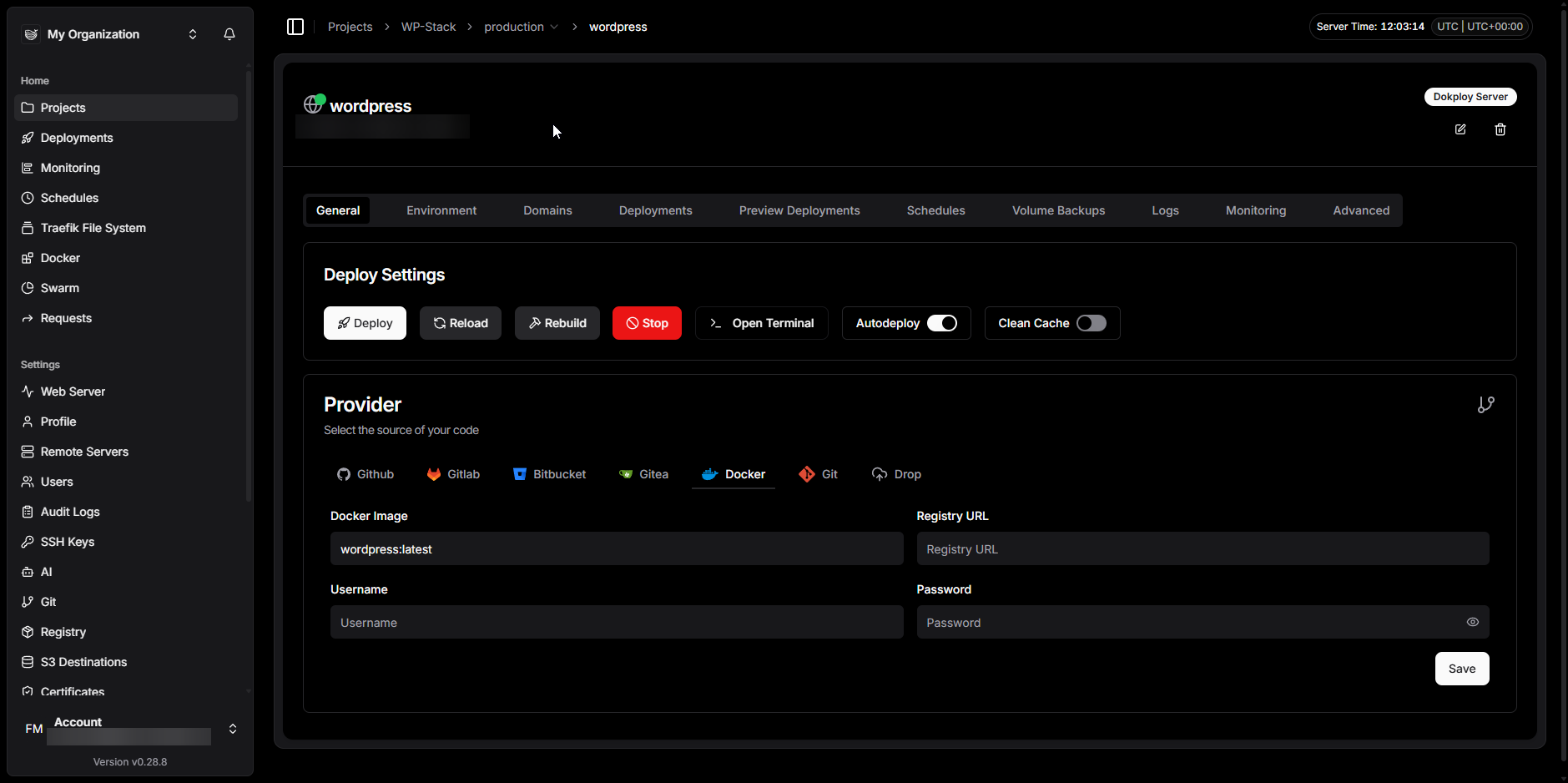Select the General tab
Image resolution: width=1568 pixels, height=783 pixels.
pyautogui.click(x=338, y=210)
